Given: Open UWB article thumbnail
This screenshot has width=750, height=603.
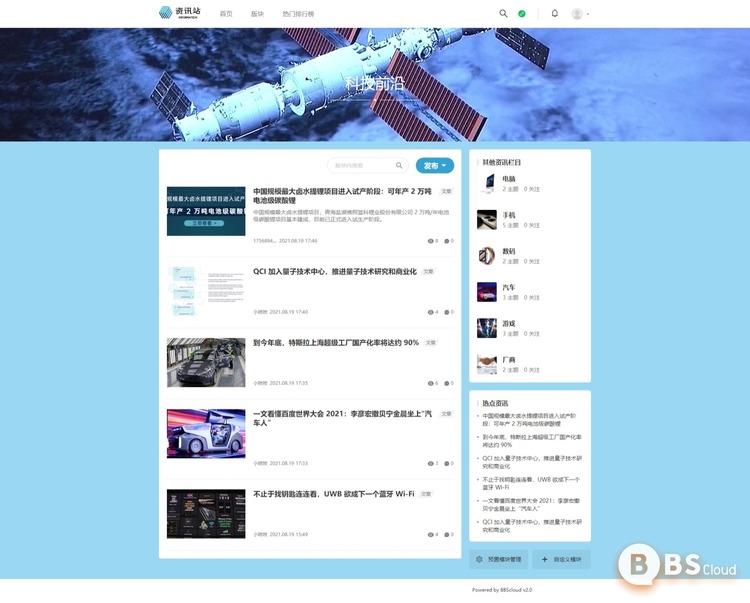Looking at the screenshot, I should pos(206,514).
